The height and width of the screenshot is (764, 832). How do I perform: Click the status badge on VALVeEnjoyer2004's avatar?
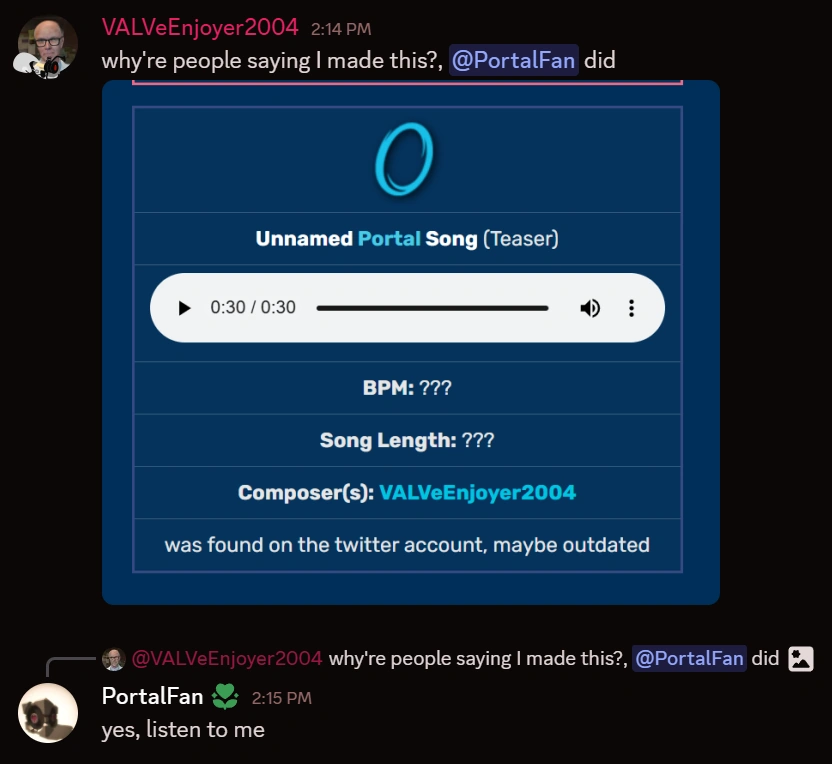point(26,65)
